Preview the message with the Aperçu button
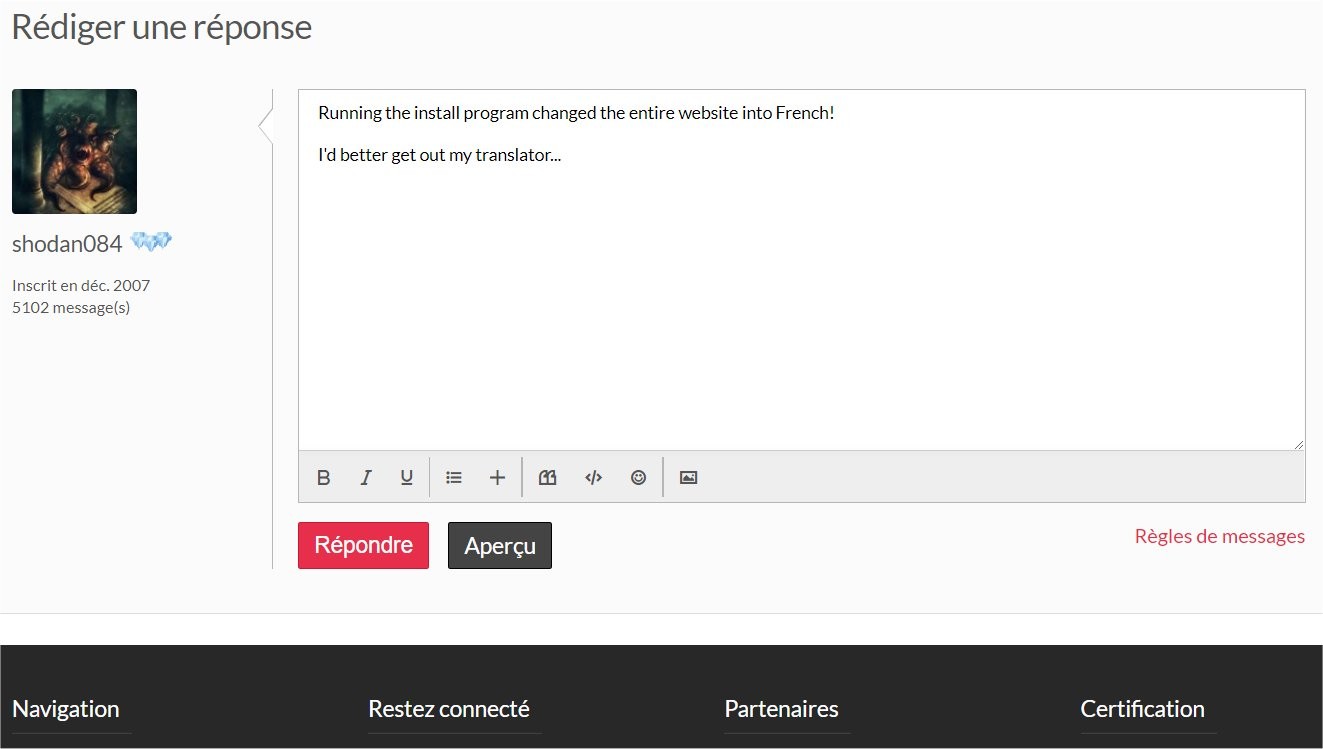Image resolution: width=1323 pixels, height=749 pixels. click(499, 546)
